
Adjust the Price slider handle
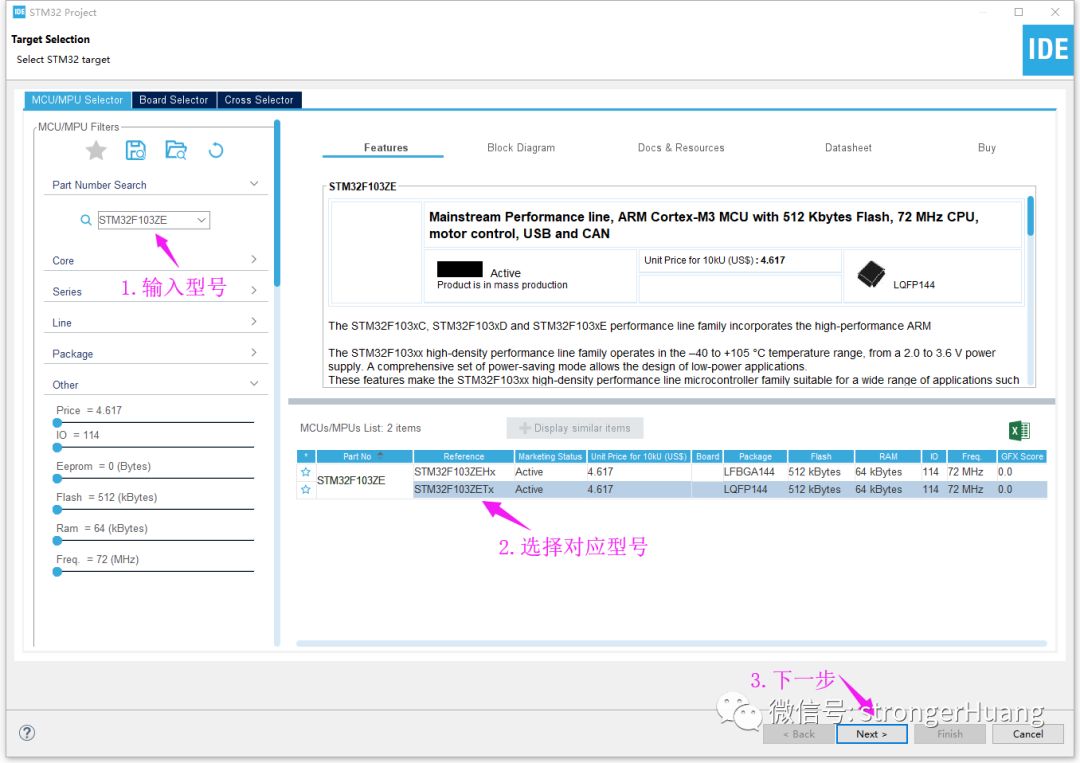point(58,422)
